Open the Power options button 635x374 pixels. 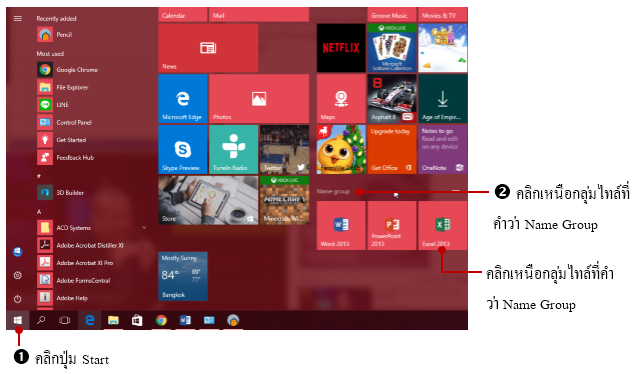(x=17, y=299)
